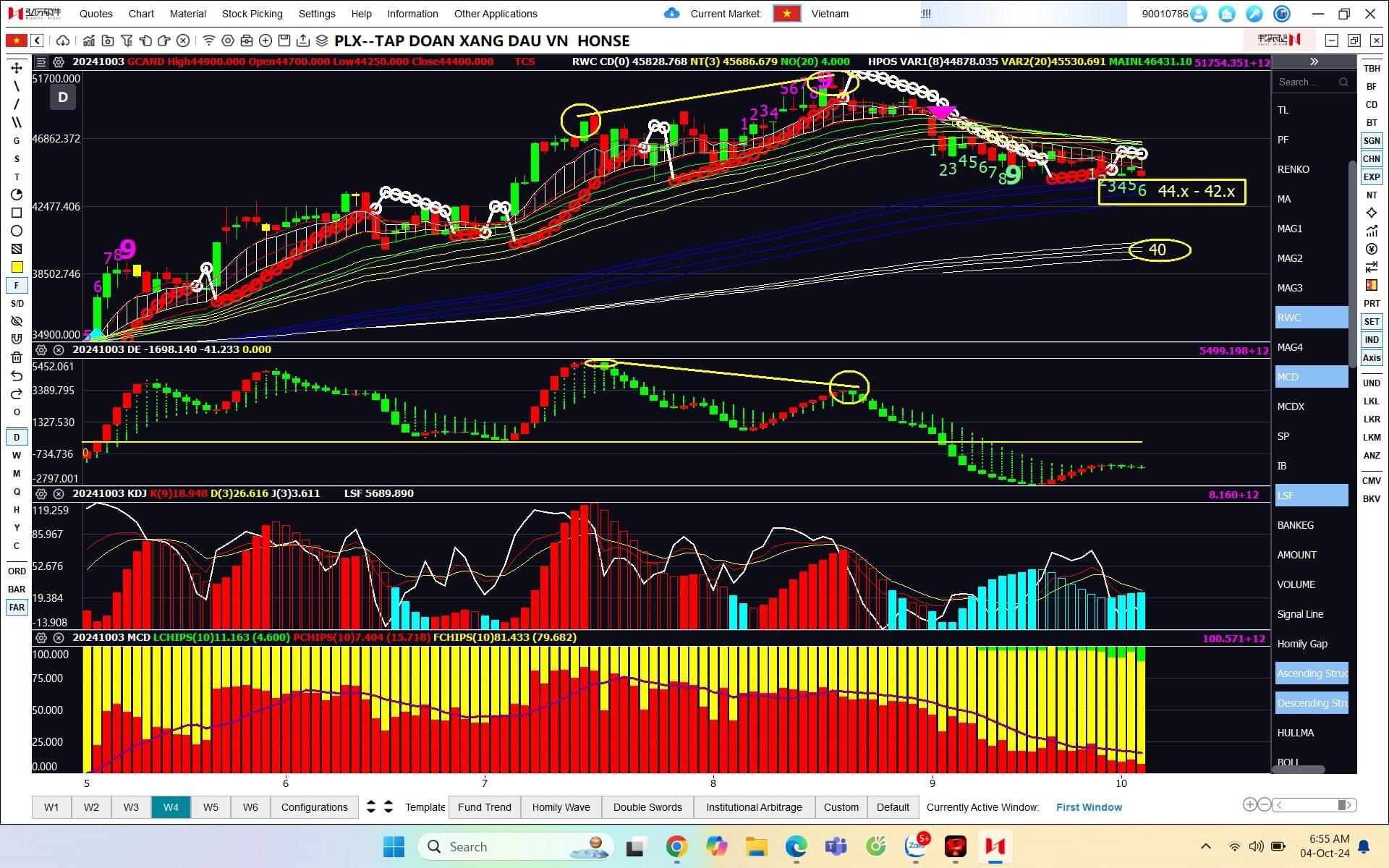Select the rectangle drawing tool
The image size is (1389, 868).
coord(17,213)
